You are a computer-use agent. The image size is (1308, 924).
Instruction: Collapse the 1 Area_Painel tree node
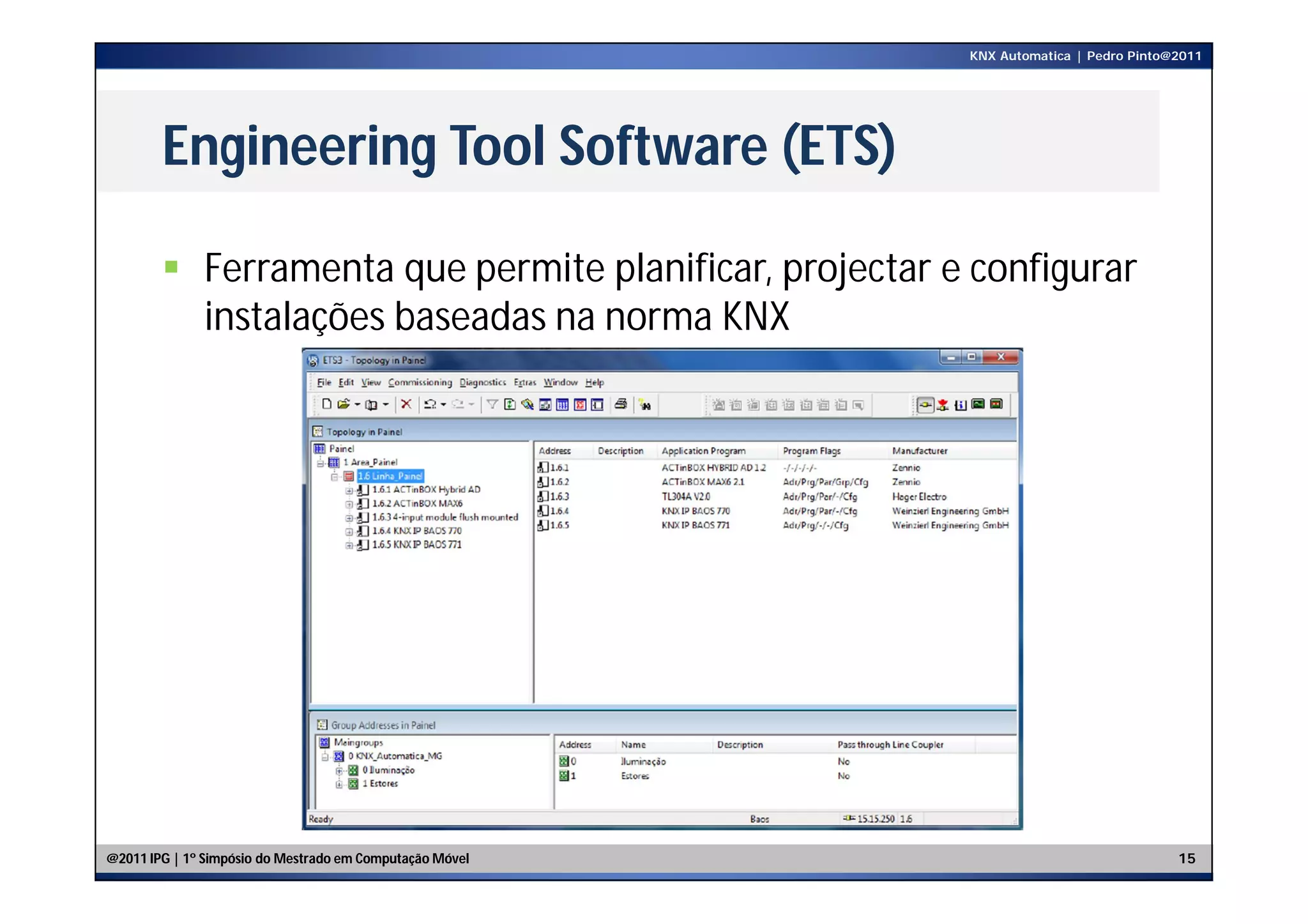point(321,463)
